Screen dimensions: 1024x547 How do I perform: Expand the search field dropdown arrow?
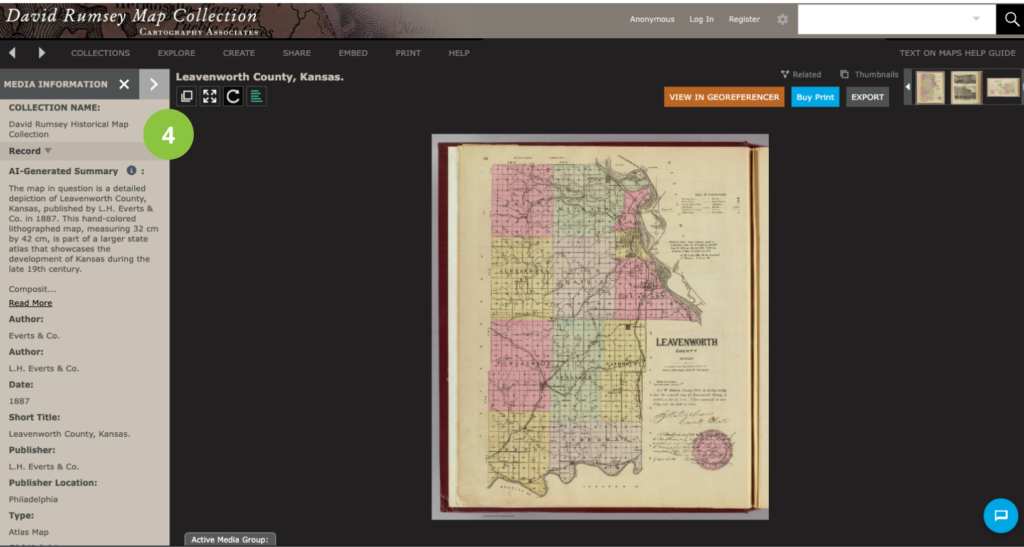tap(976, 19)
